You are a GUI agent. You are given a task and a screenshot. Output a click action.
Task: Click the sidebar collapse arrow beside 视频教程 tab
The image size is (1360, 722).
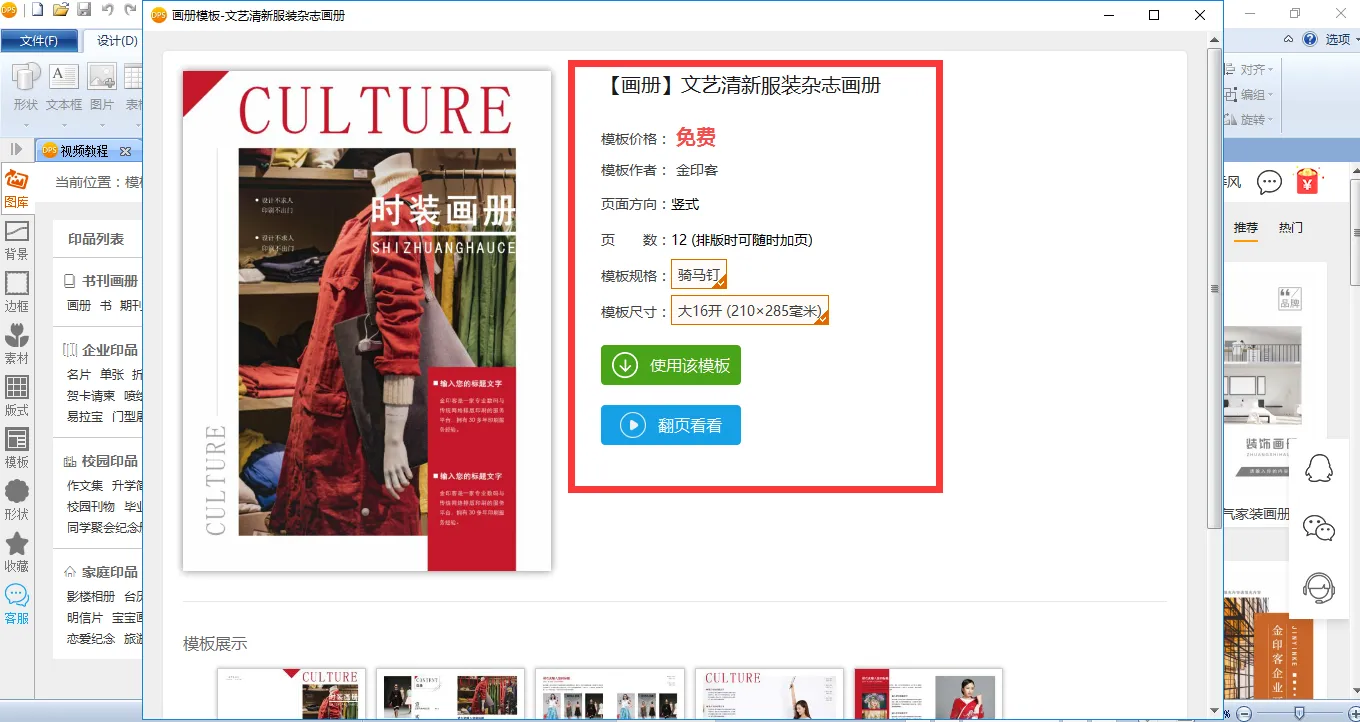16,150
